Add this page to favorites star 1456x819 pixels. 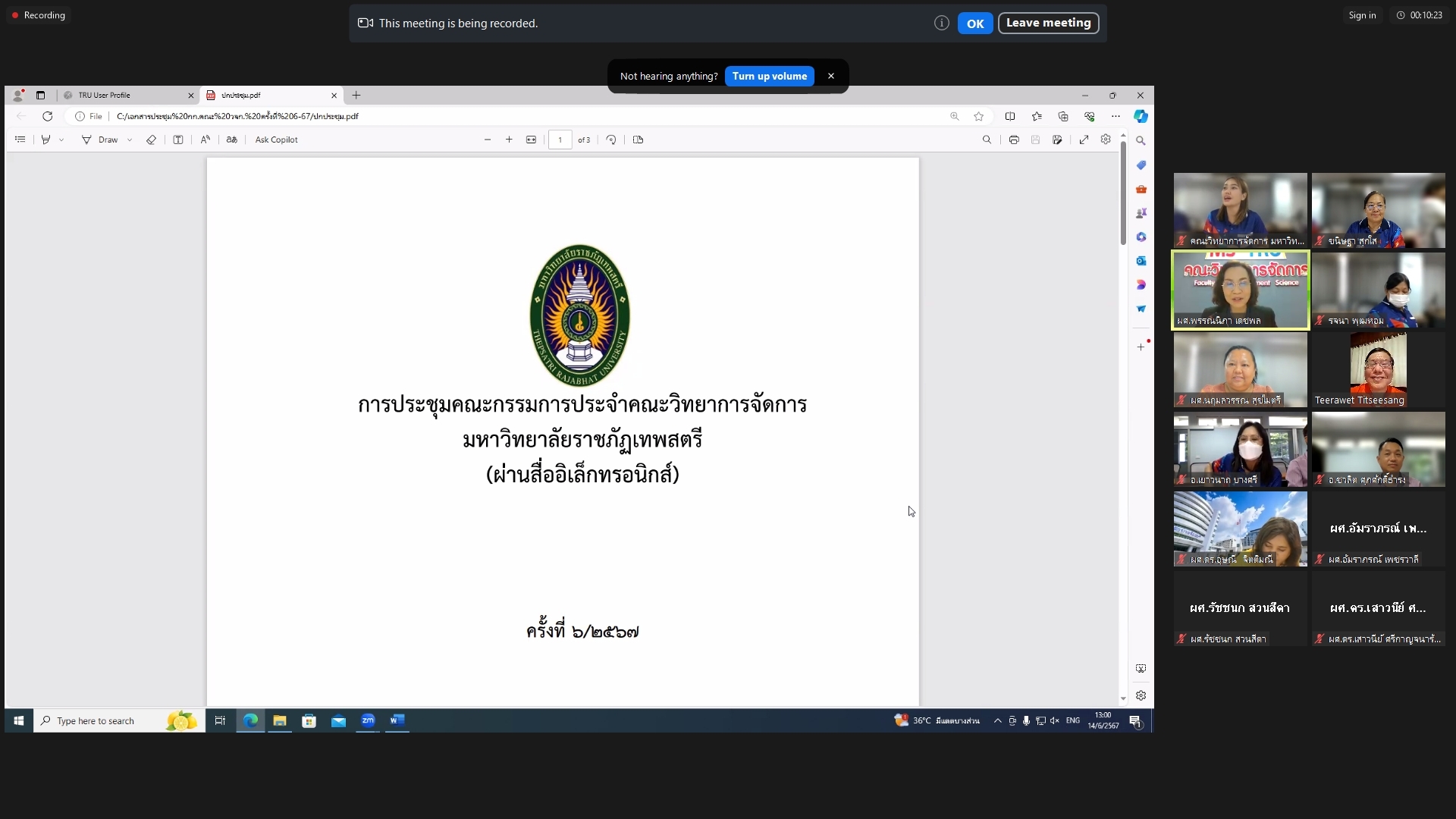[979, 116]
